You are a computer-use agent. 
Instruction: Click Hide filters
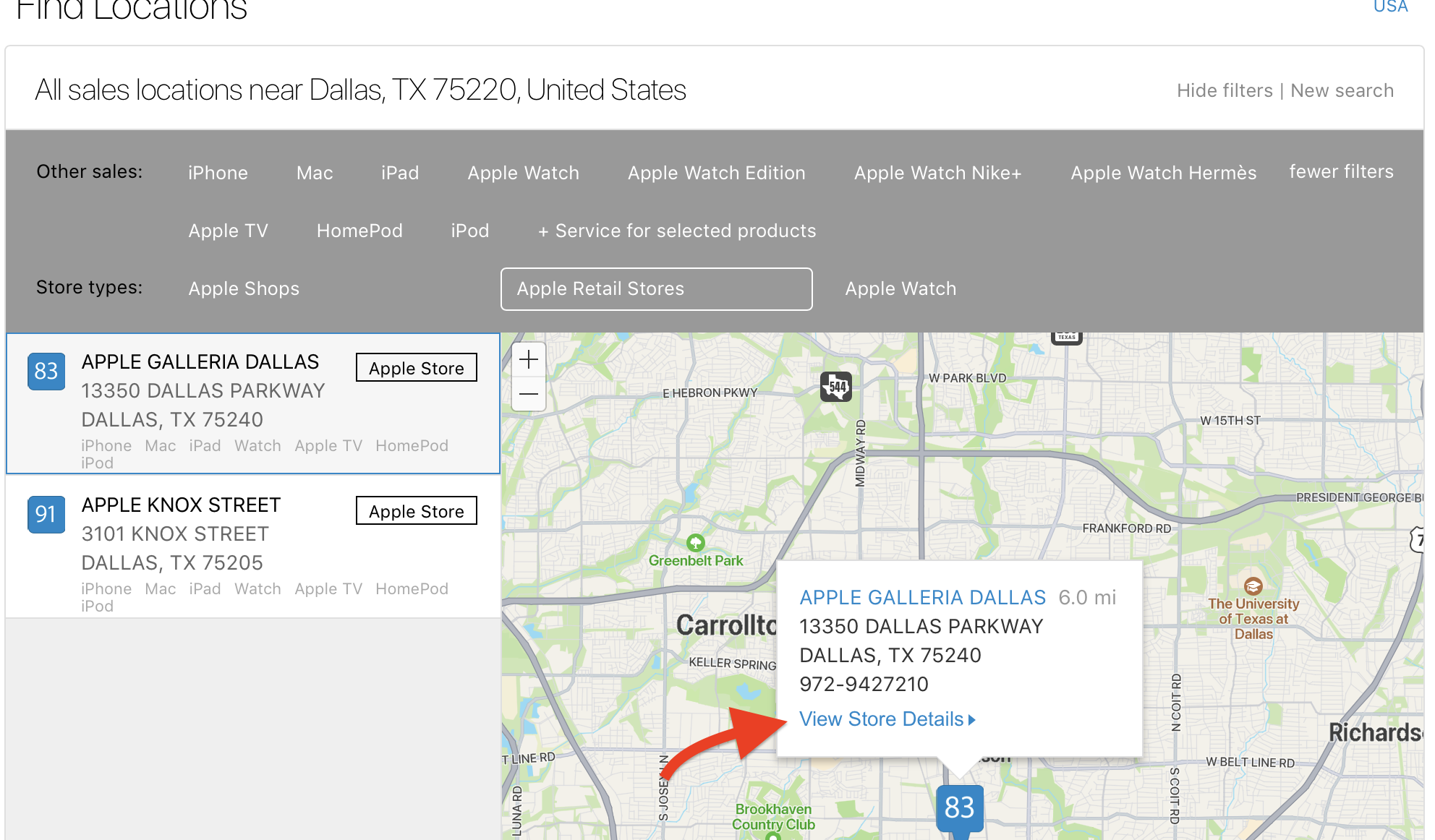point(1225,90)
